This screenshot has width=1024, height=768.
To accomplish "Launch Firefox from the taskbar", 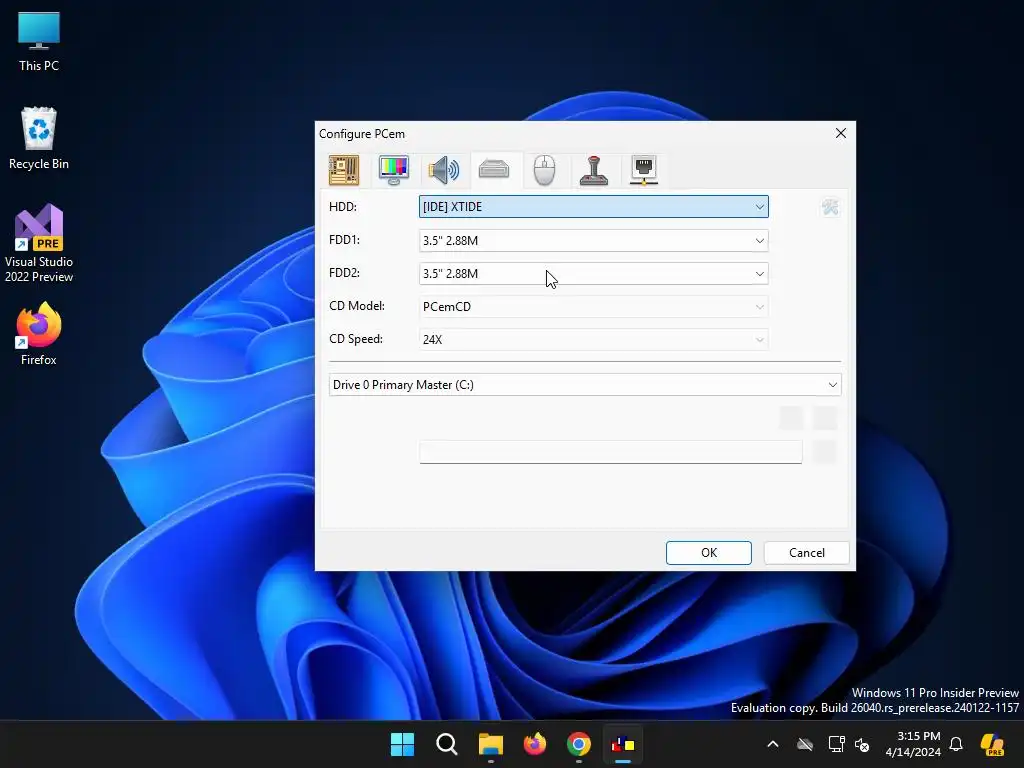I will click(535, 744).
